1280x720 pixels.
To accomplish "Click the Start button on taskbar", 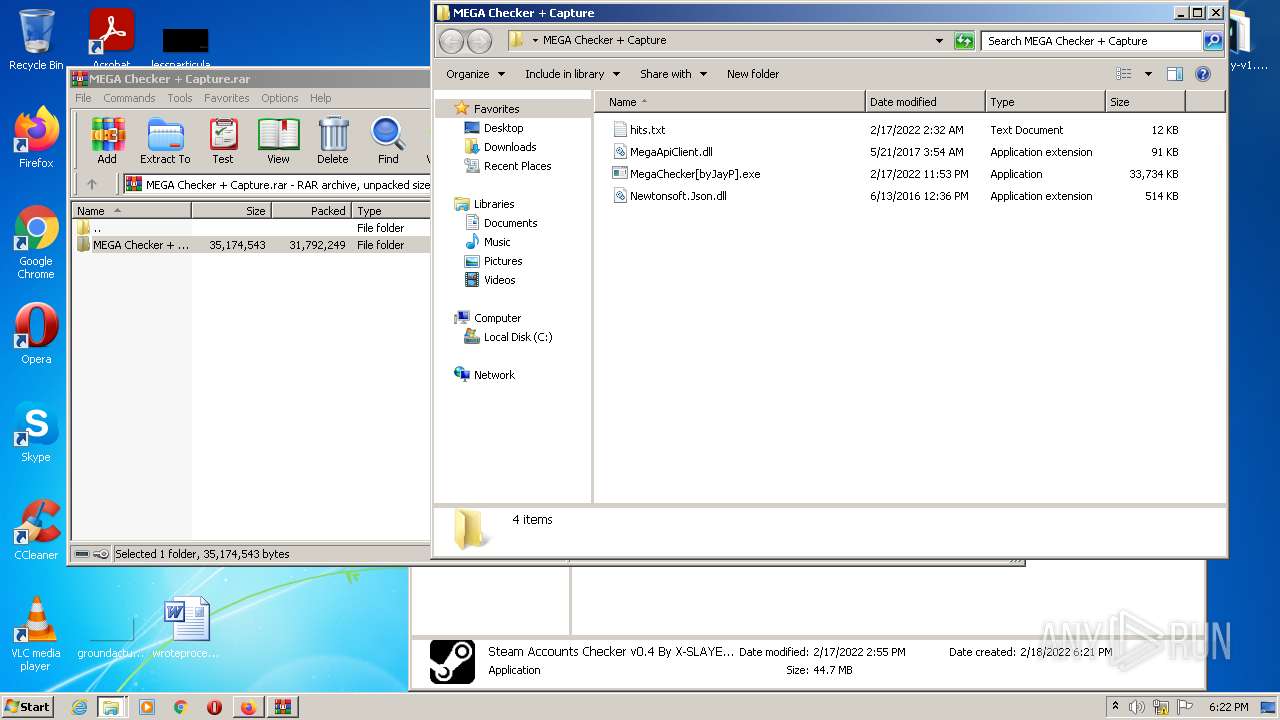I will (x=28, y=707).
